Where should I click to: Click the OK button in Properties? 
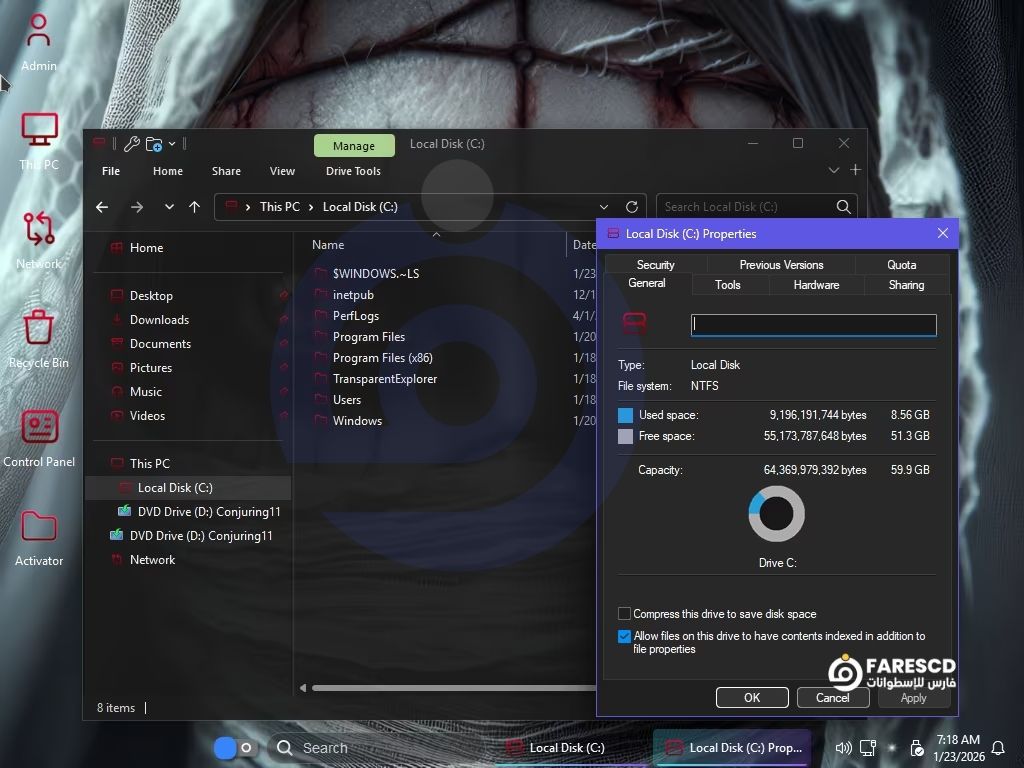(x=752, y=698)
